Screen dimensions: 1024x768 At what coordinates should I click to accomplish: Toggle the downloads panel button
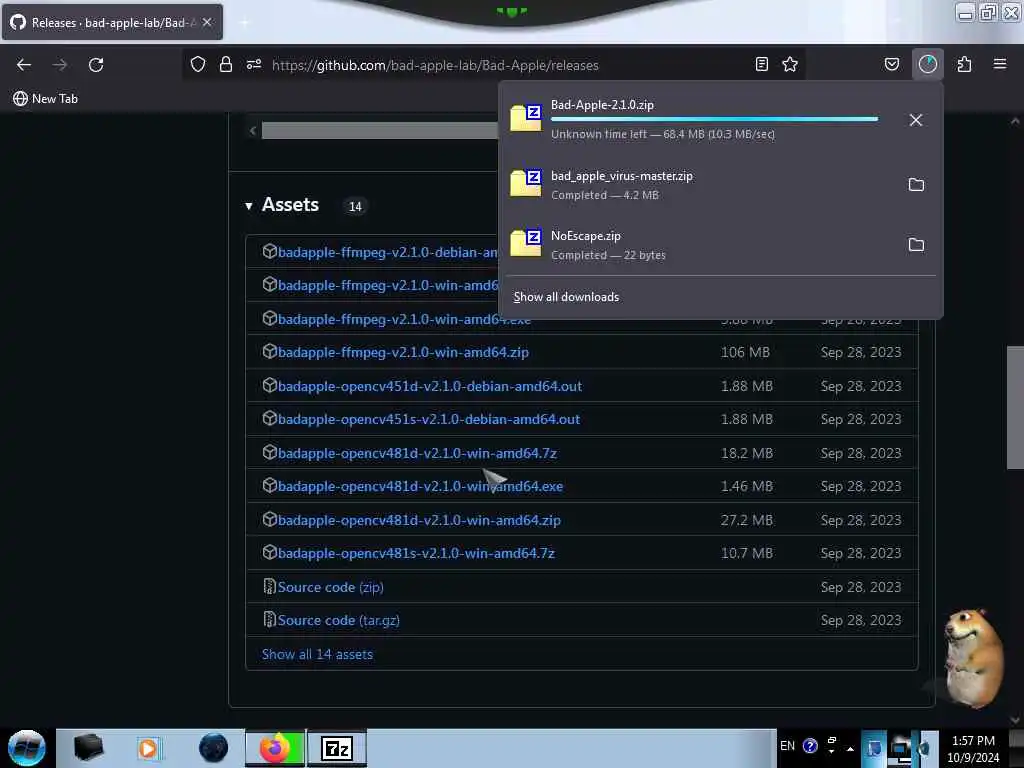coord(928,64)
